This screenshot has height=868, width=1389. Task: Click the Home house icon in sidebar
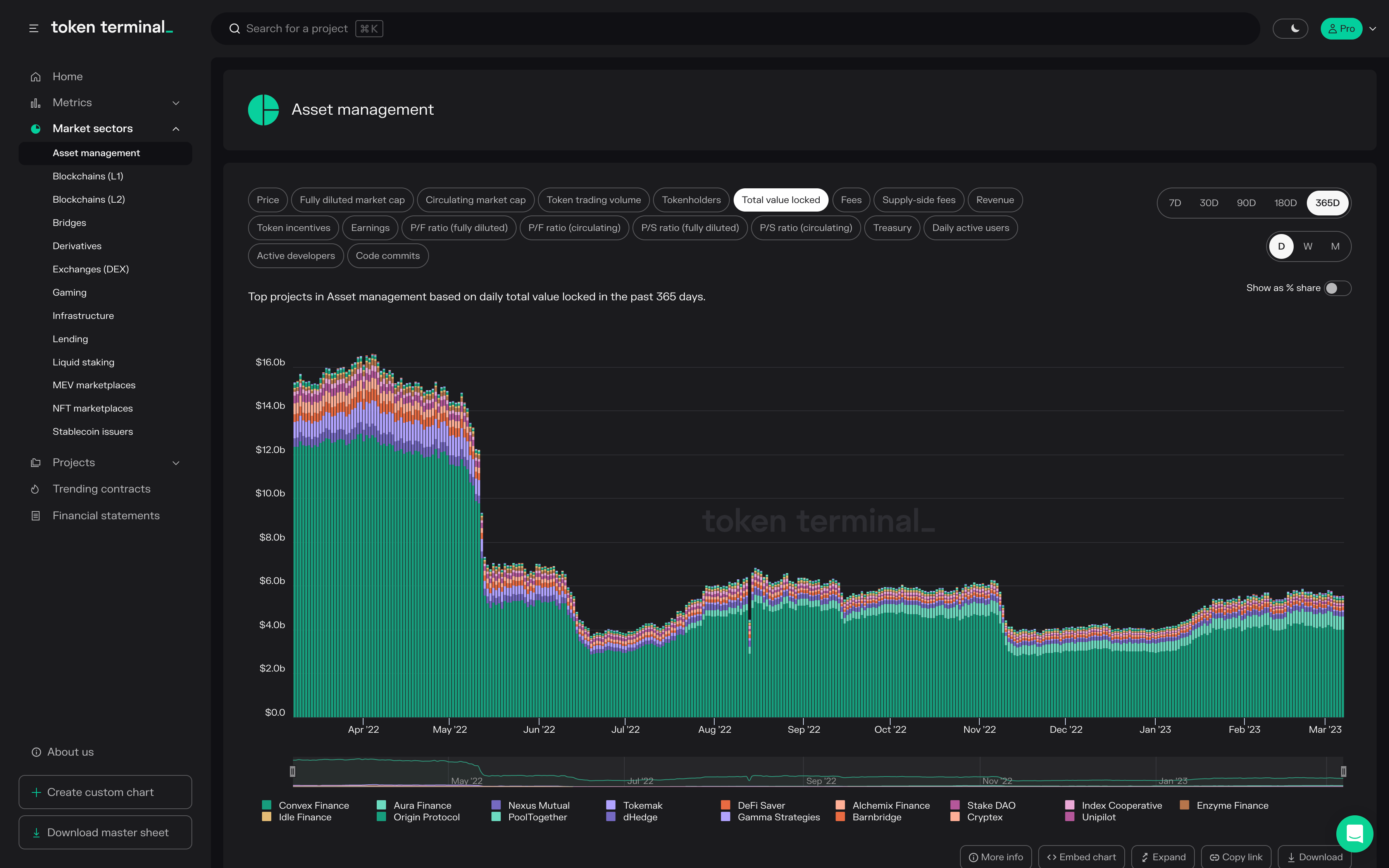(36, 77)
